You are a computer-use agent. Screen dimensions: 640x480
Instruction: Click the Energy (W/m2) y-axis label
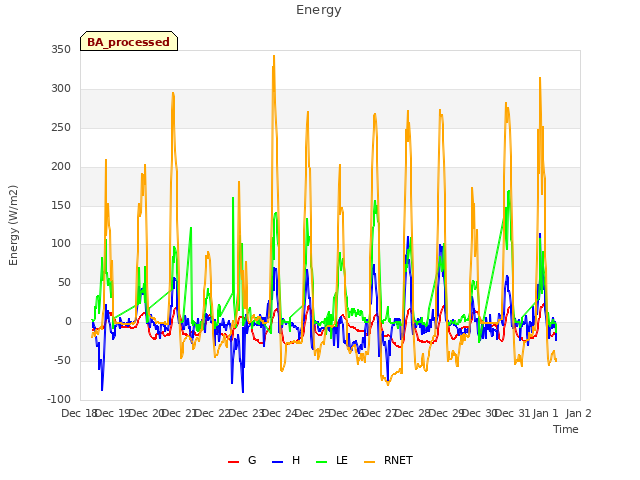[13, 225]
